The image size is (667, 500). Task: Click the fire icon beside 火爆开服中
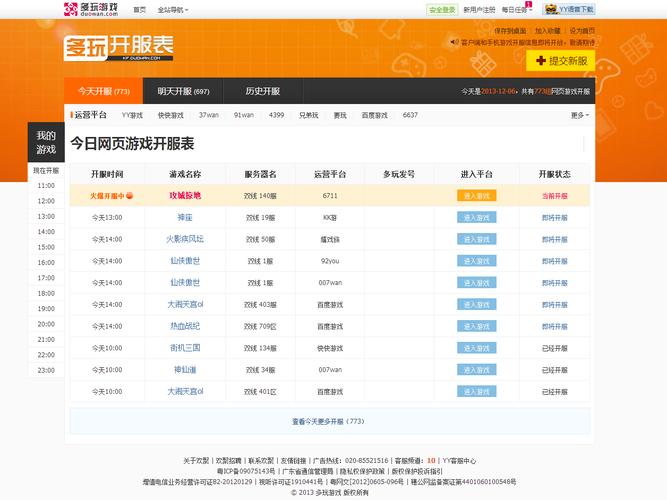[x=129, y=196]
